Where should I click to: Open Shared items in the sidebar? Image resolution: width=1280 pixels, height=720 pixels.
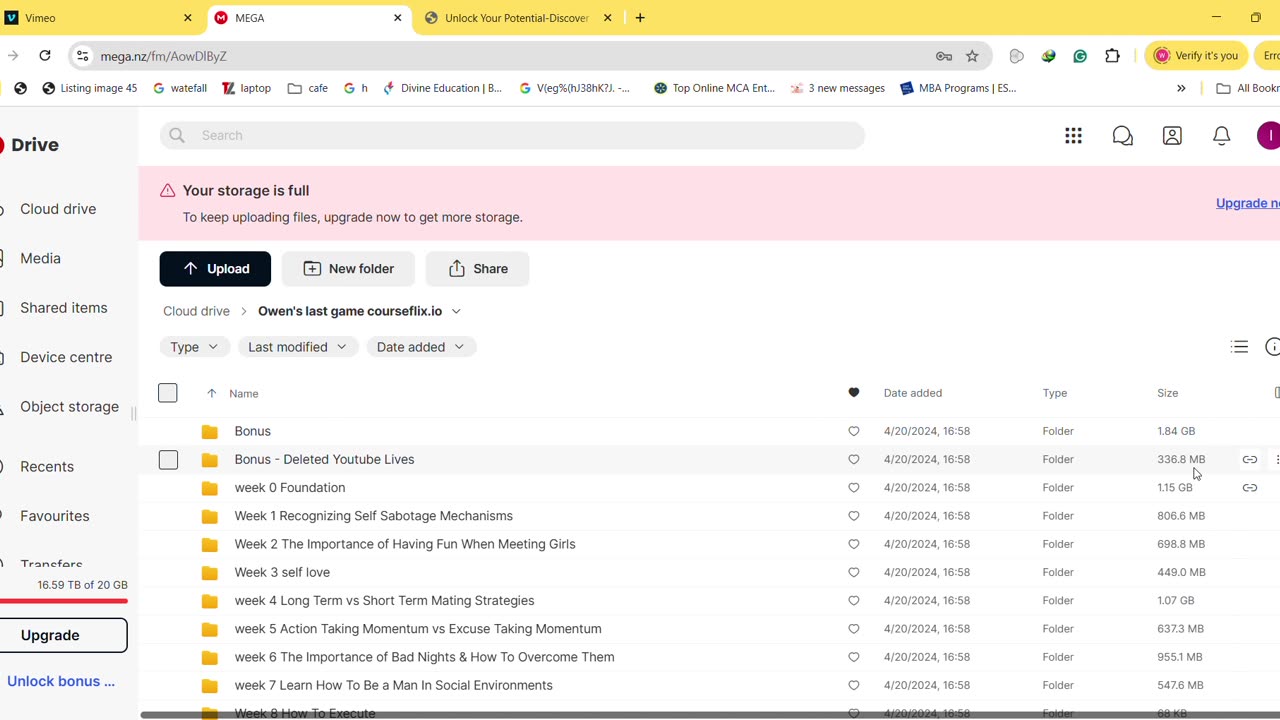64,308
